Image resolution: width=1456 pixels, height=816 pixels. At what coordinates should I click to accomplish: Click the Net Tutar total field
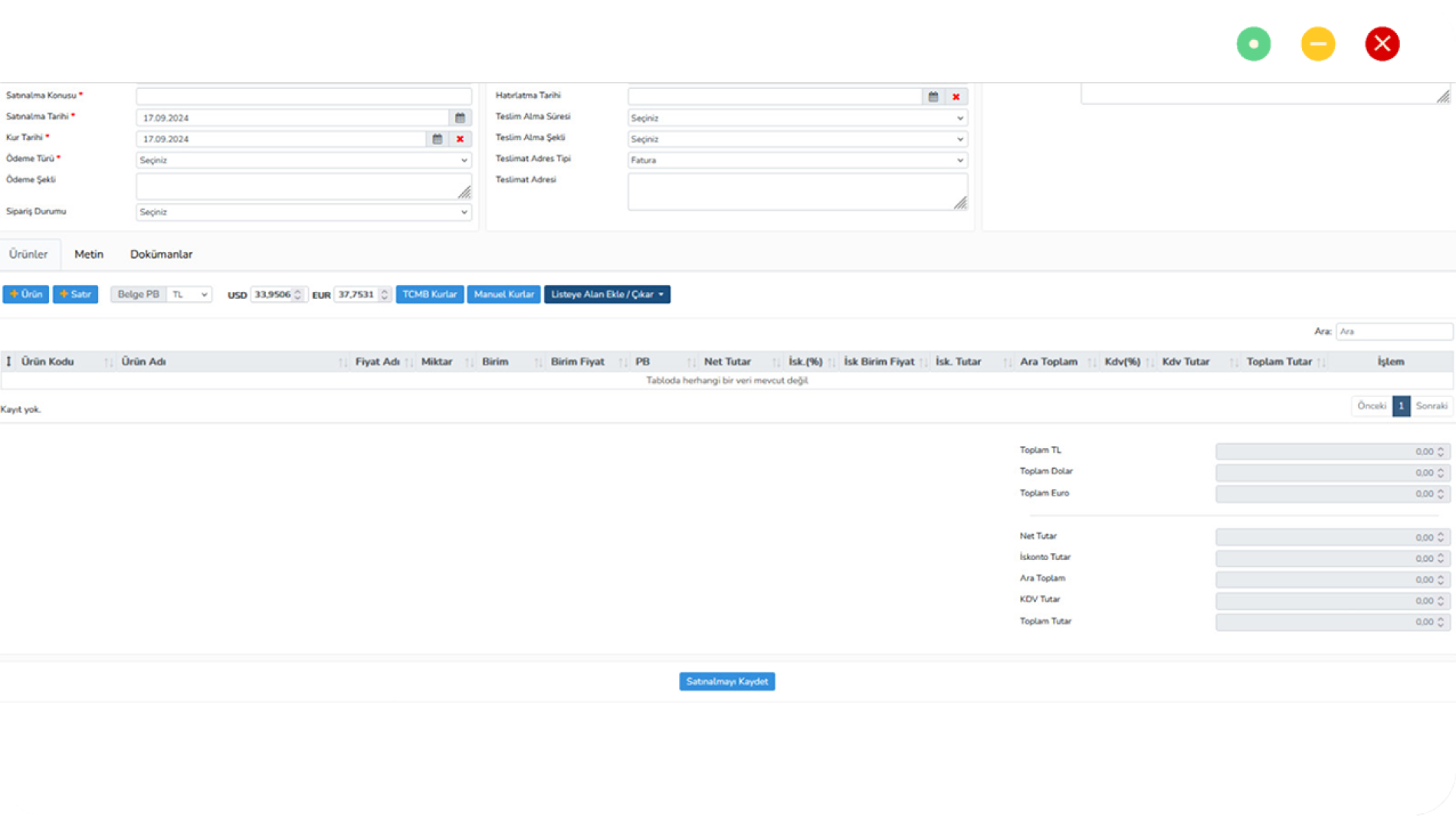1332,537
